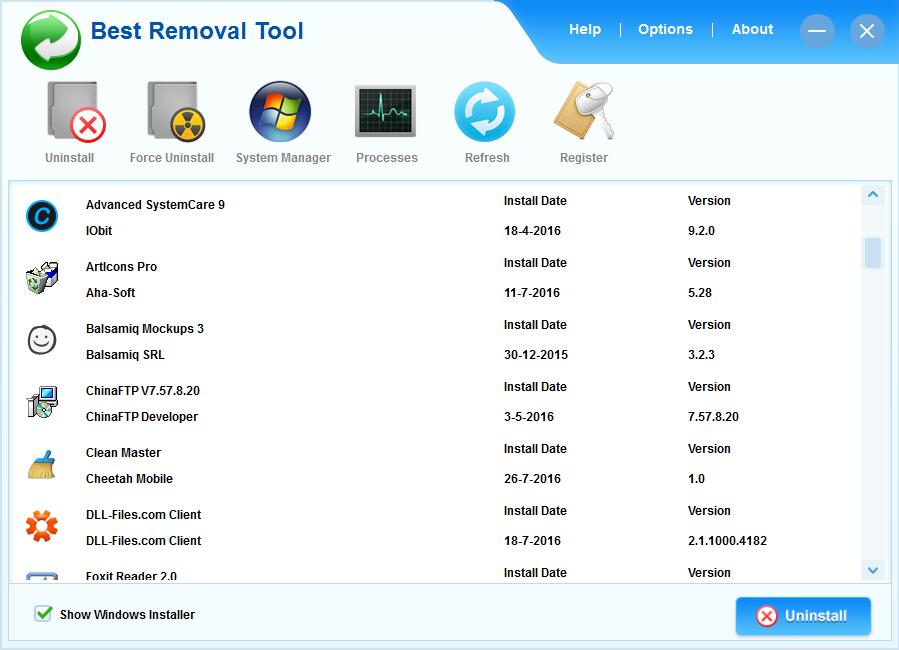Open the Help menu
899x650 pixels.
pyautogui.click(x=585, y=29)
